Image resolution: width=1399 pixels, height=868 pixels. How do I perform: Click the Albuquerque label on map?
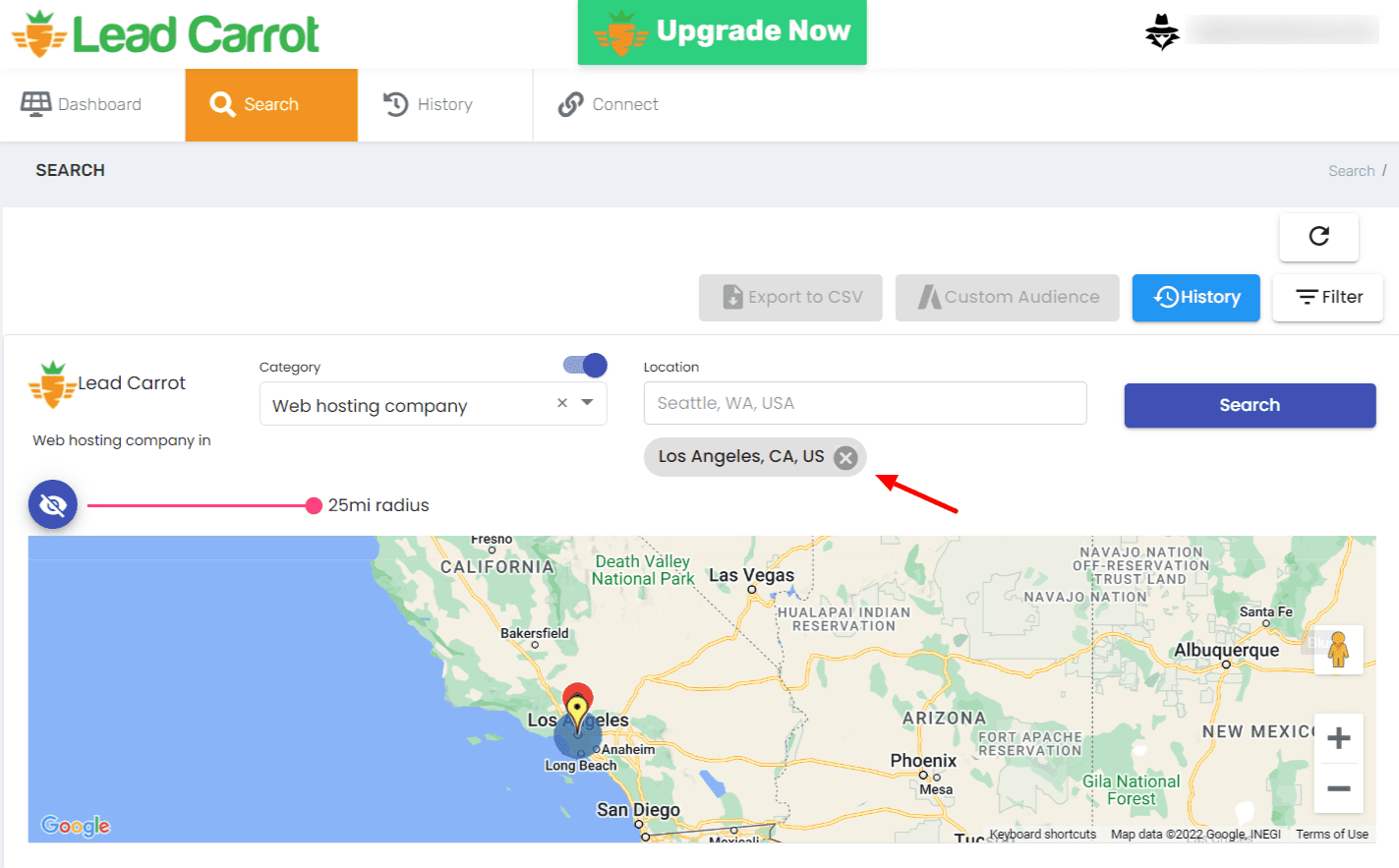click(x=1227, y=651)
